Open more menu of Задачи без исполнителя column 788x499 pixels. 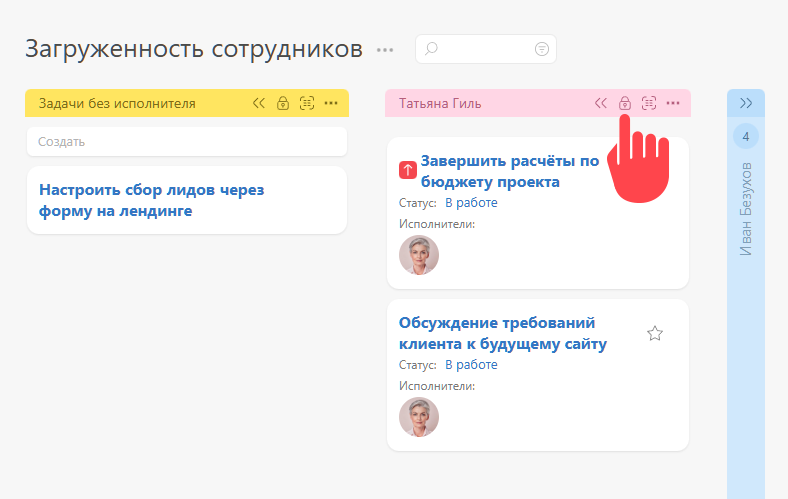point(331,103)
